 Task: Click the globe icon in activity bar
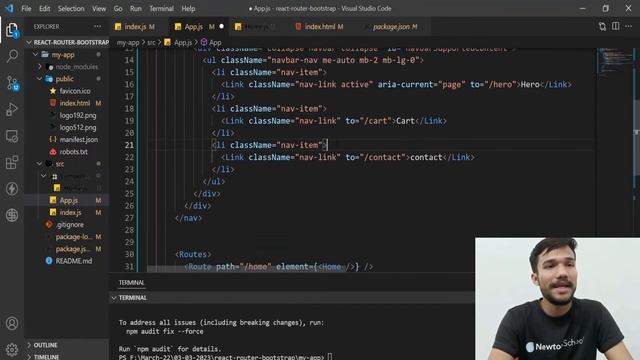pyautogui.click(x=12, y=215)
